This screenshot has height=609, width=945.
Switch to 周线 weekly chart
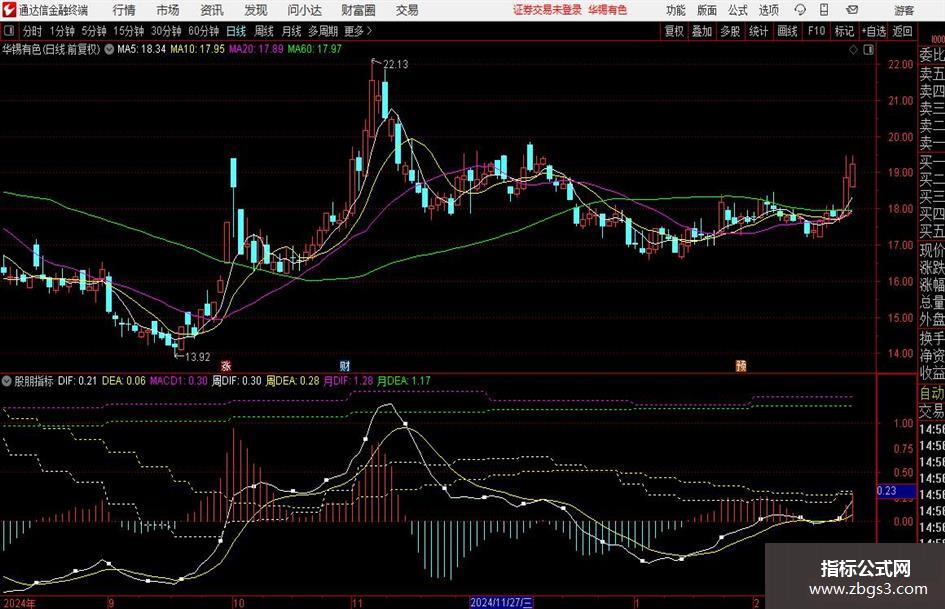pyautogui.click(x=263, y=31)
